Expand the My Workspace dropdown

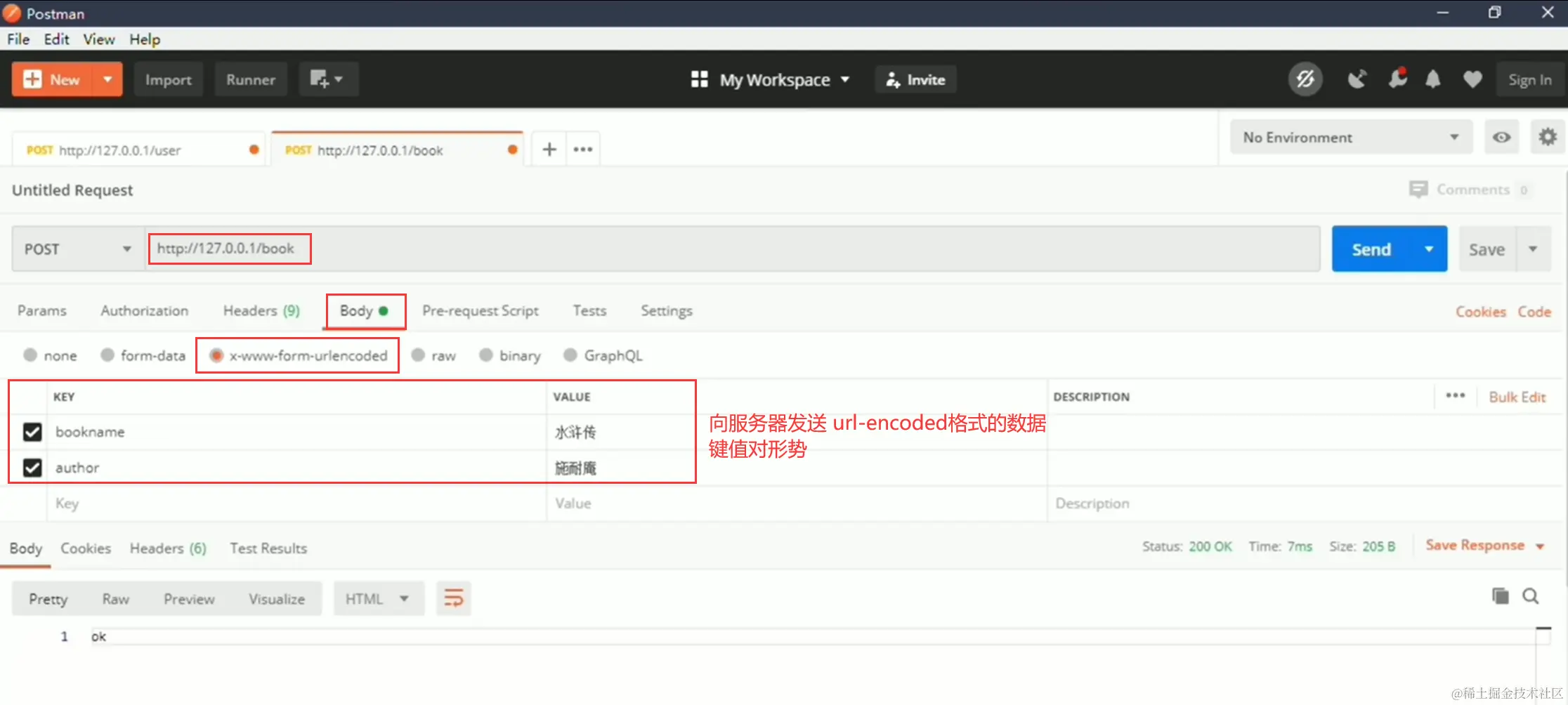point(845,79)
